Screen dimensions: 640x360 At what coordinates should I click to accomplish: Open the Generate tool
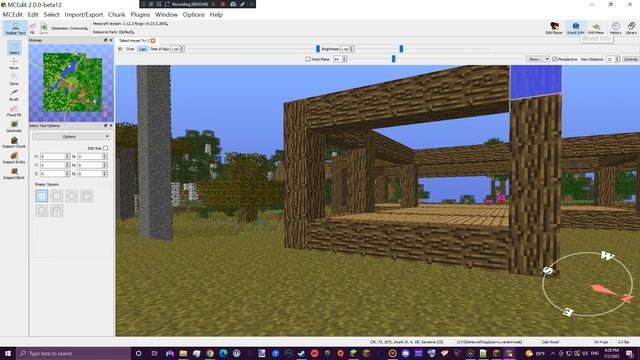tap(14, 127)
